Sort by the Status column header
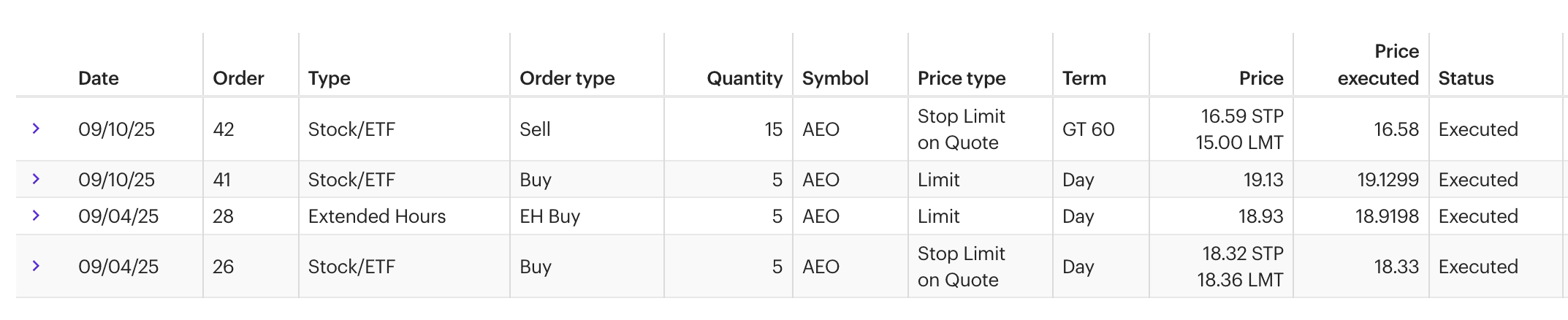 coord(1466,78)
